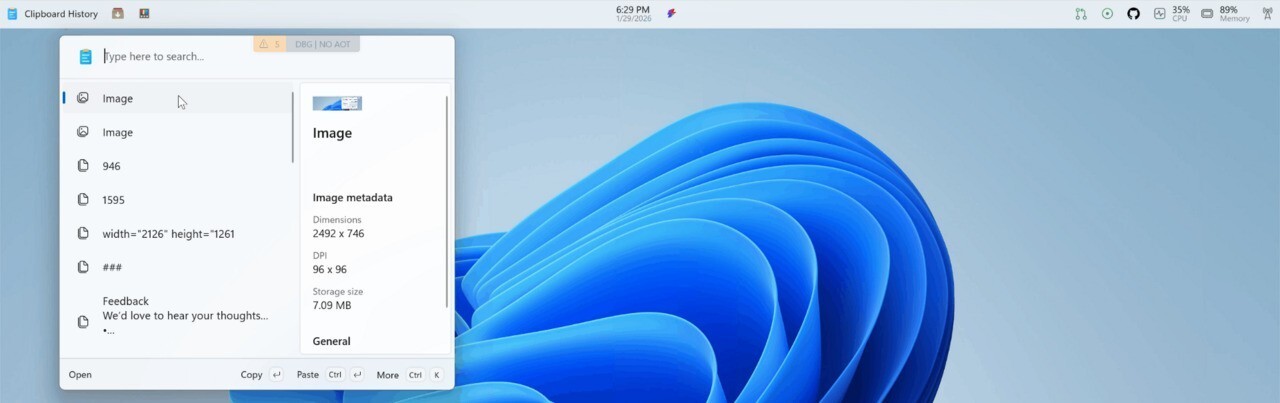Click the clipboard icon left of the search box
The image size is (1280, 403).
pos(85,57)
